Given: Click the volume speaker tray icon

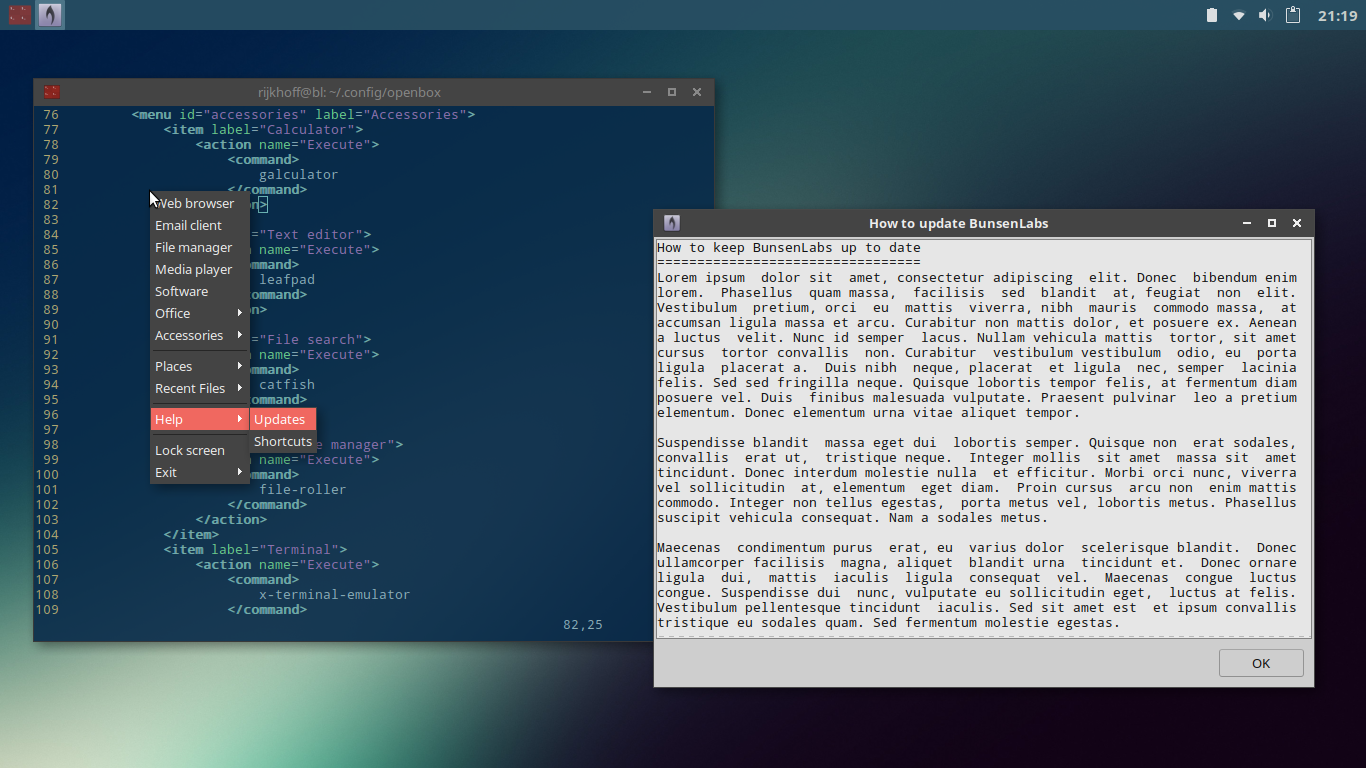Looking at the screenshot, I should pyautogui.click(x=1265, y=15).
